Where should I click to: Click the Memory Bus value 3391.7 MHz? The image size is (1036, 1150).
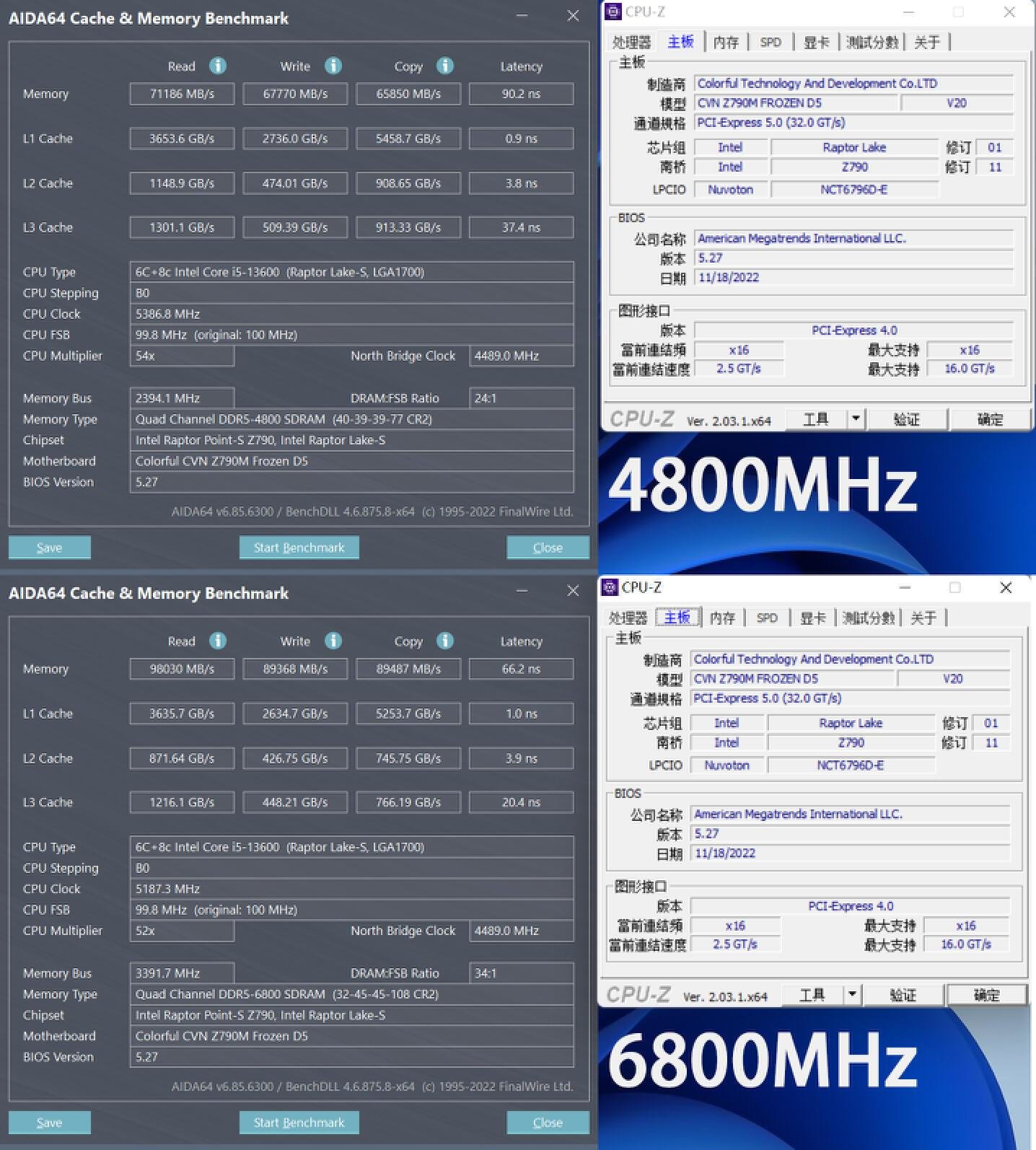[182, 973]
